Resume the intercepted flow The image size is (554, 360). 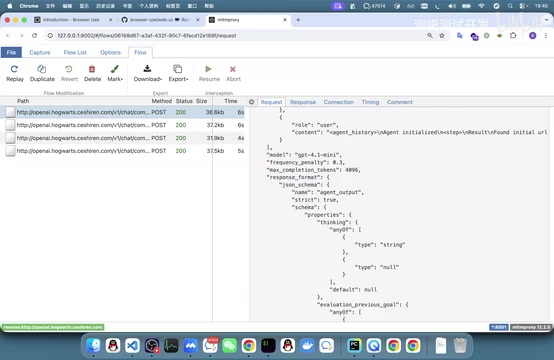(209, 73)
